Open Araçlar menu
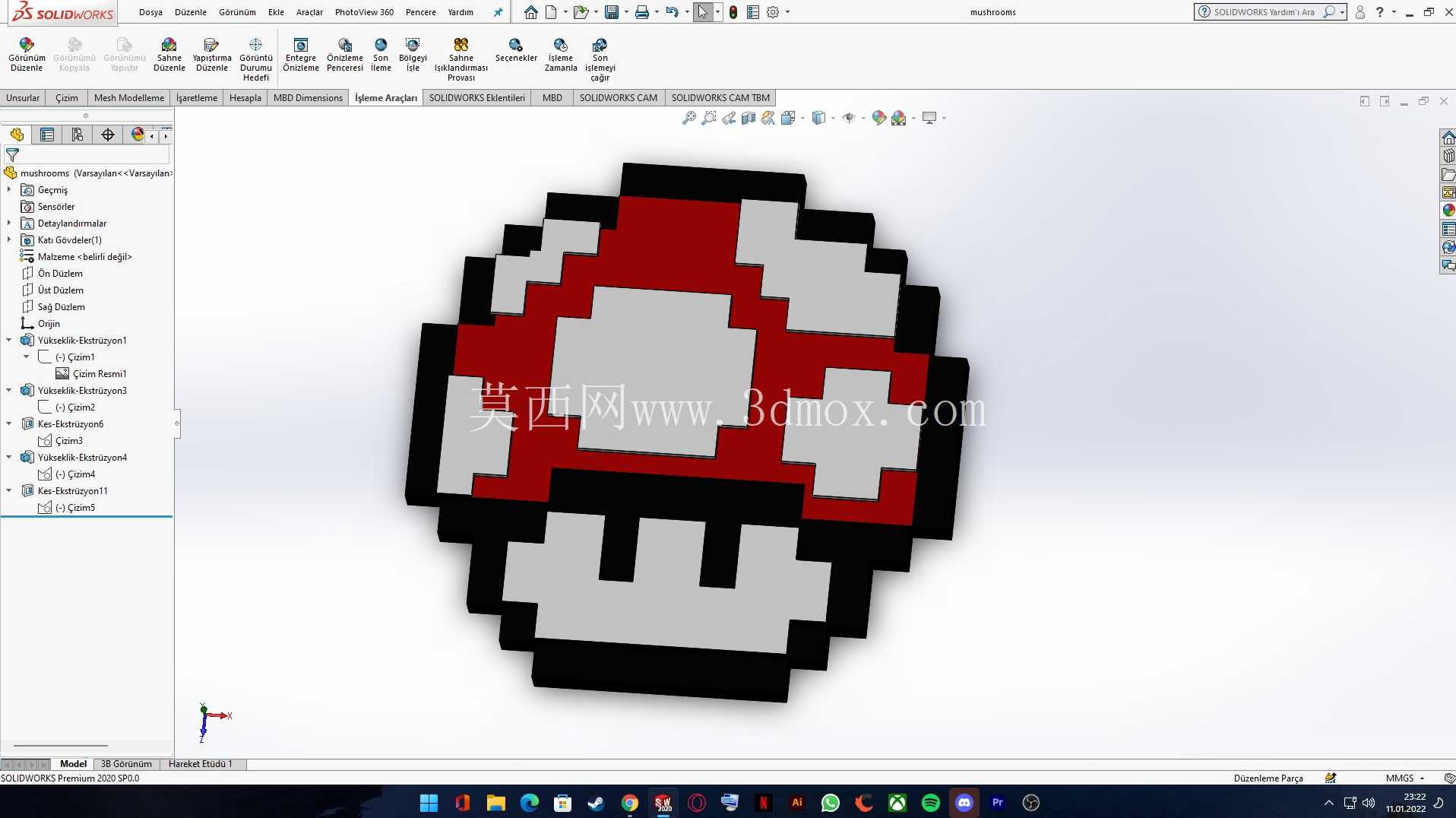Screen dimensions: 1456x818 309,12
